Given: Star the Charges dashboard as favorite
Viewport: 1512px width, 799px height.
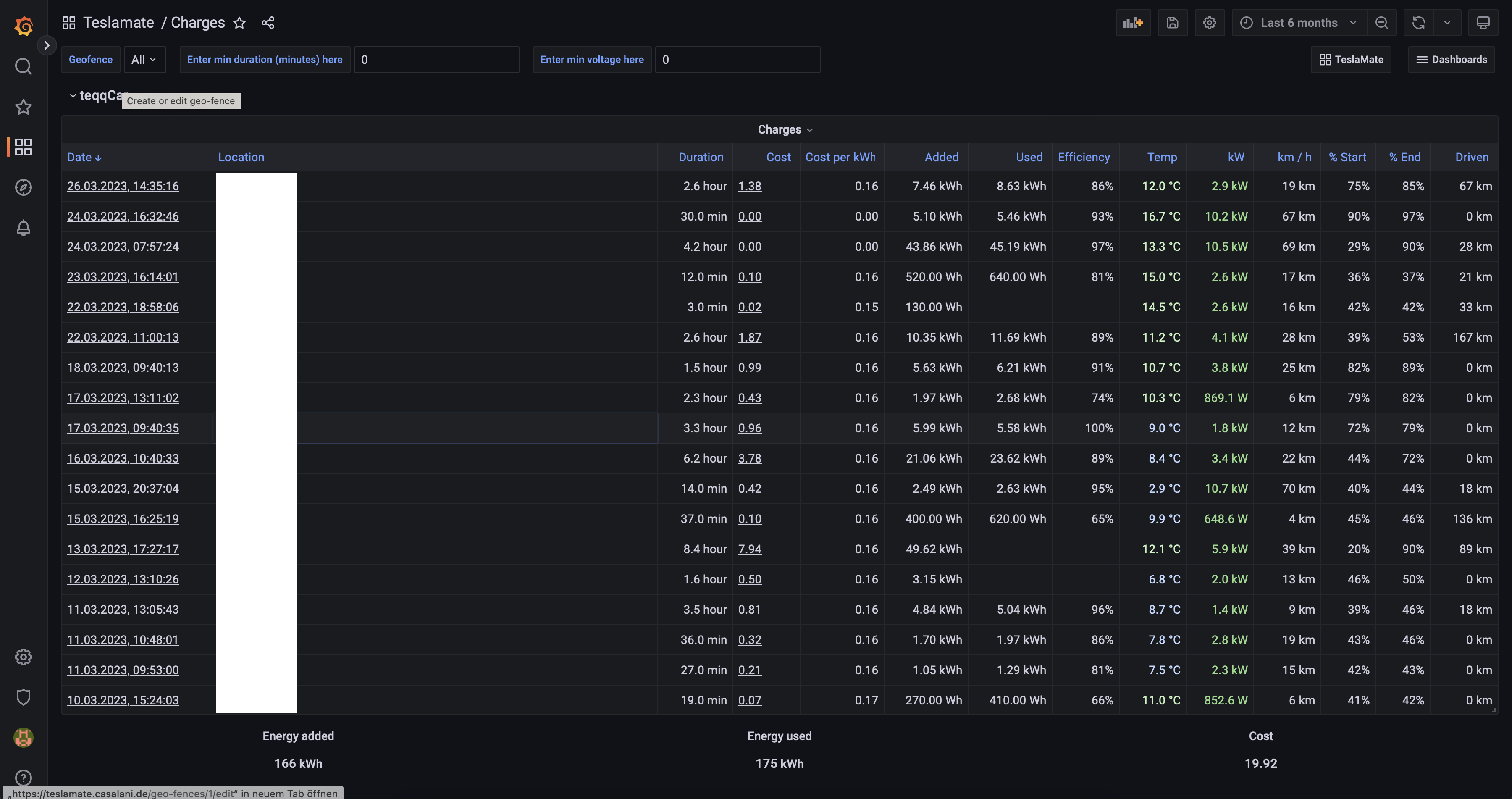Looking at the screenshot, I should (239, 23).
